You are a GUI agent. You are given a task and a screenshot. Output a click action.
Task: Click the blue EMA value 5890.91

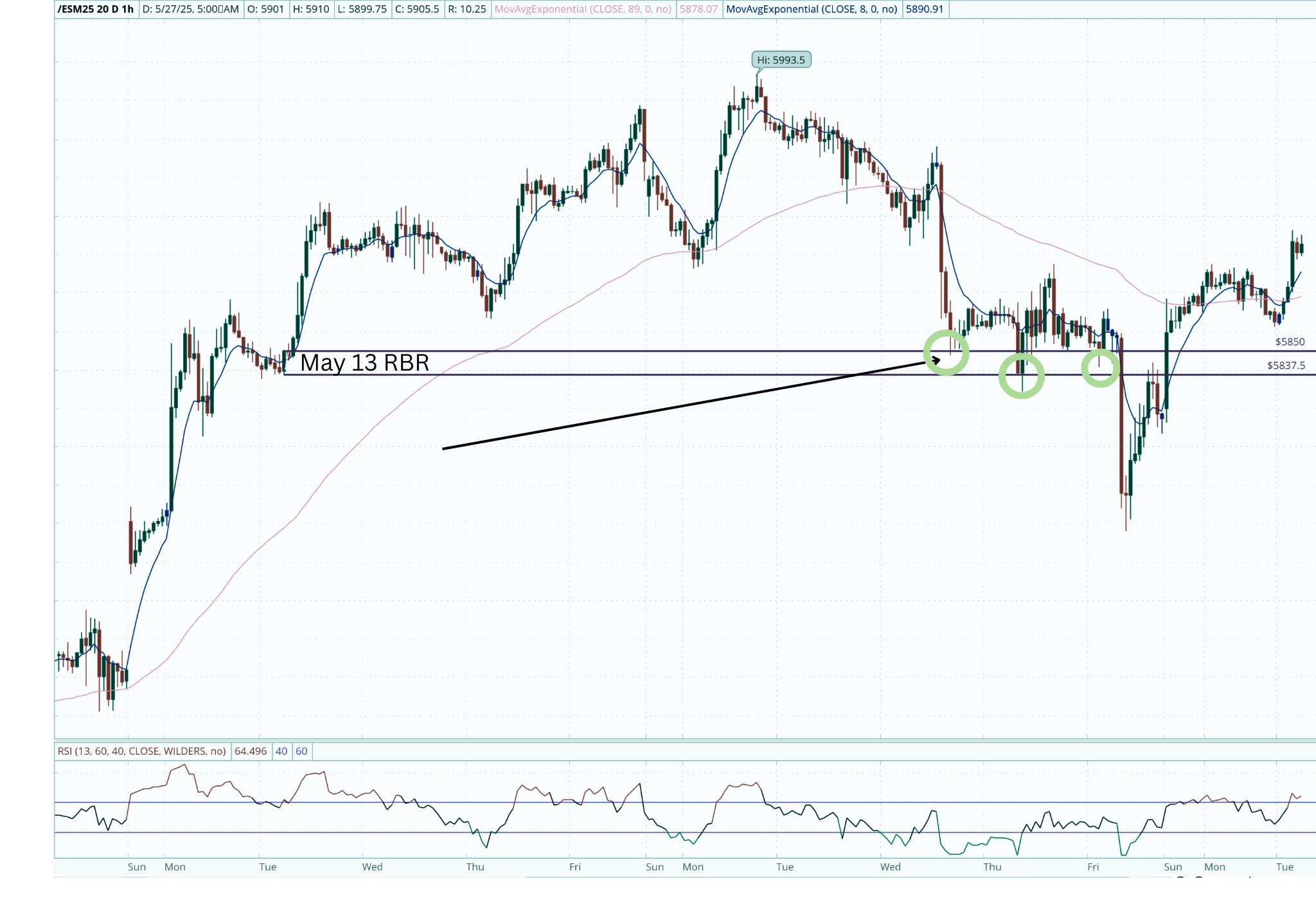click(x=924, y=9)
